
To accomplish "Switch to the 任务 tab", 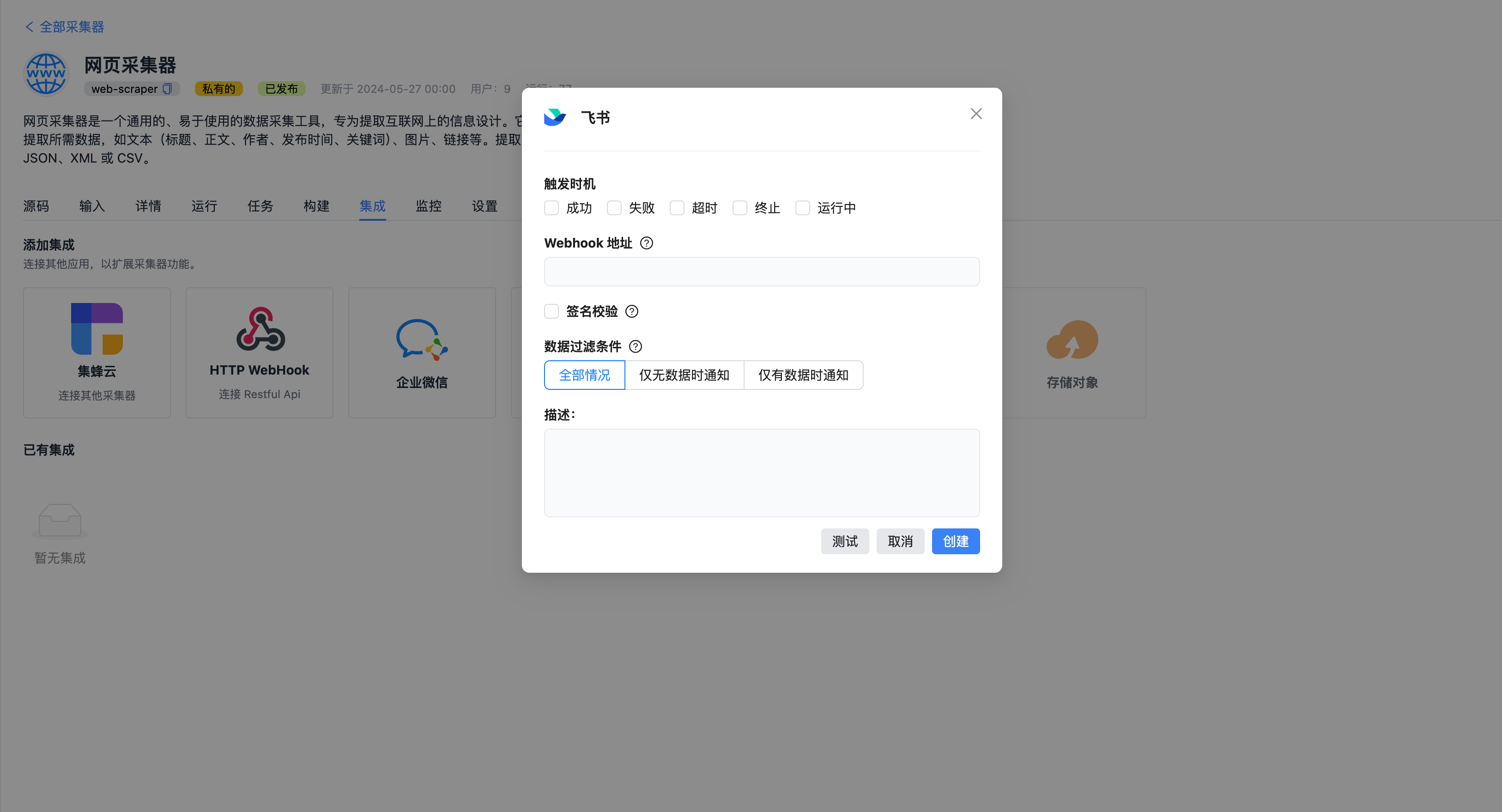I will point(260,206).
